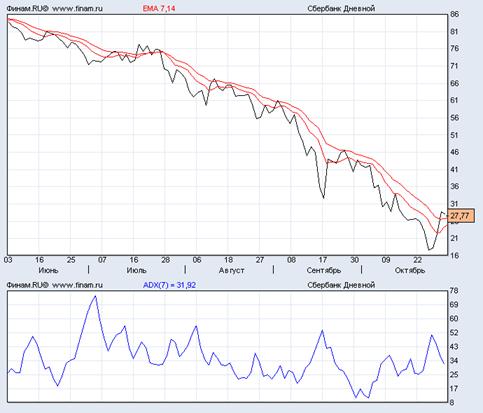Click the 41 value on the price axis
The height and width of the screenshot is (413, 483).
455,170
